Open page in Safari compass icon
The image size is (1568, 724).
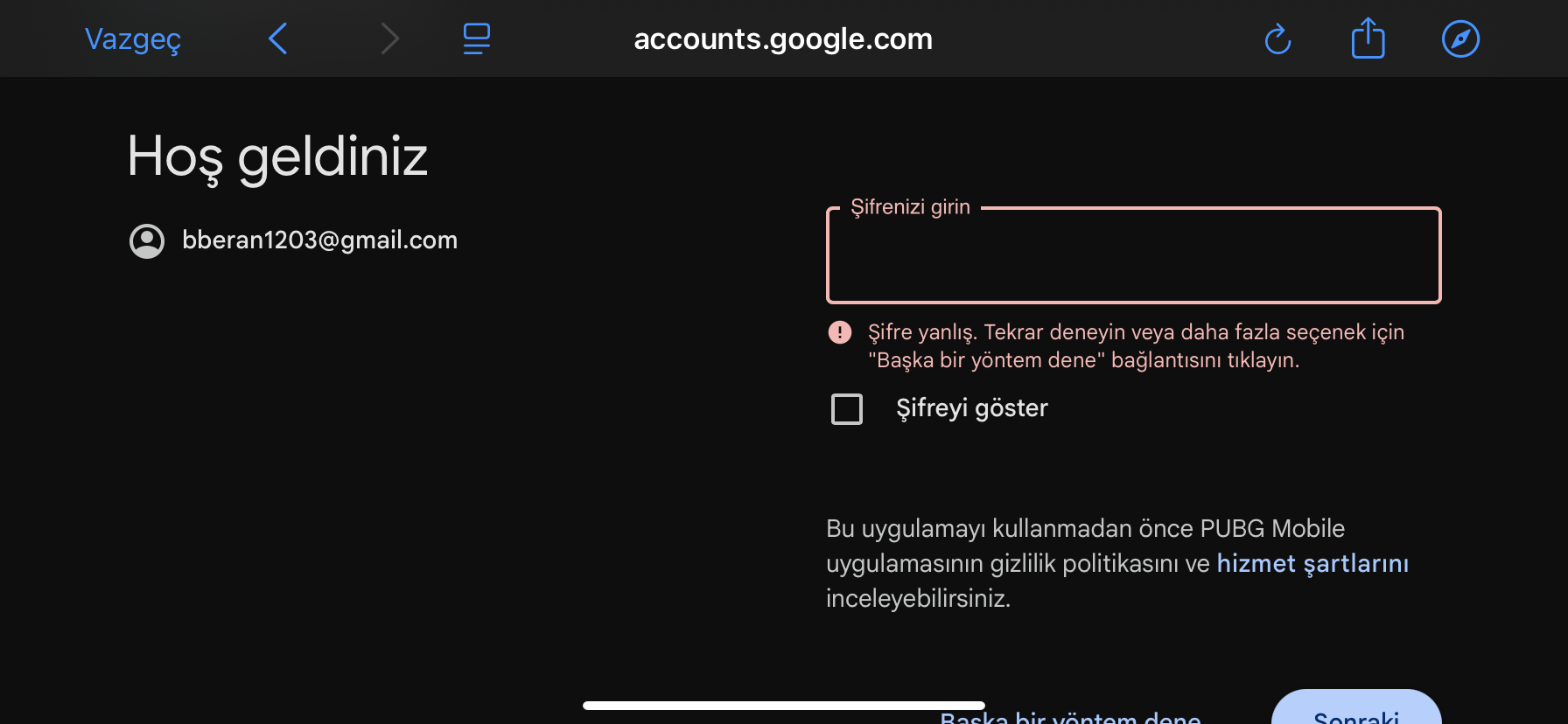click(1460, 39)
